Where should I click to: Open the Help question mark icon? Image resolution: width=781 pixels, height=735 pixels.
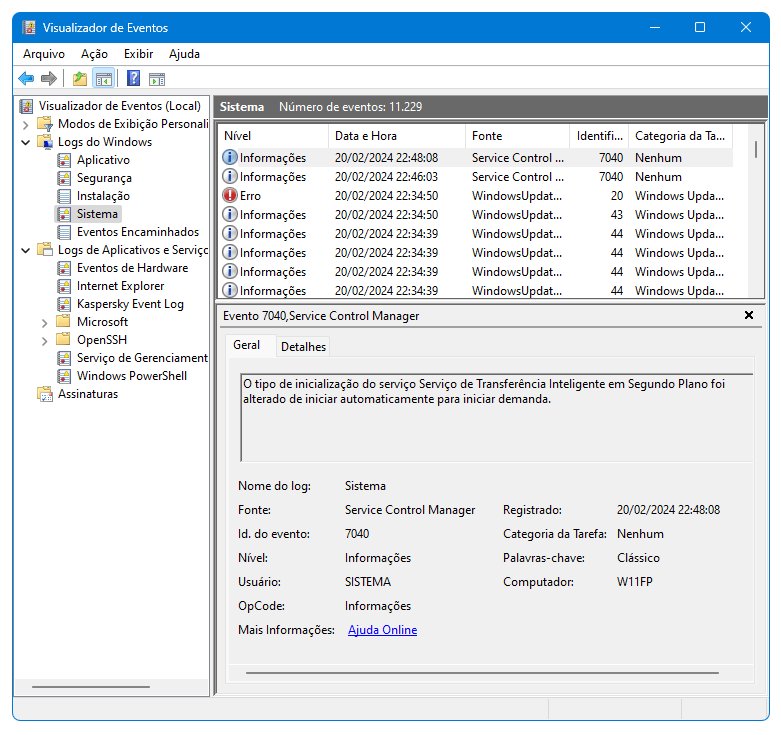point(133,78)
